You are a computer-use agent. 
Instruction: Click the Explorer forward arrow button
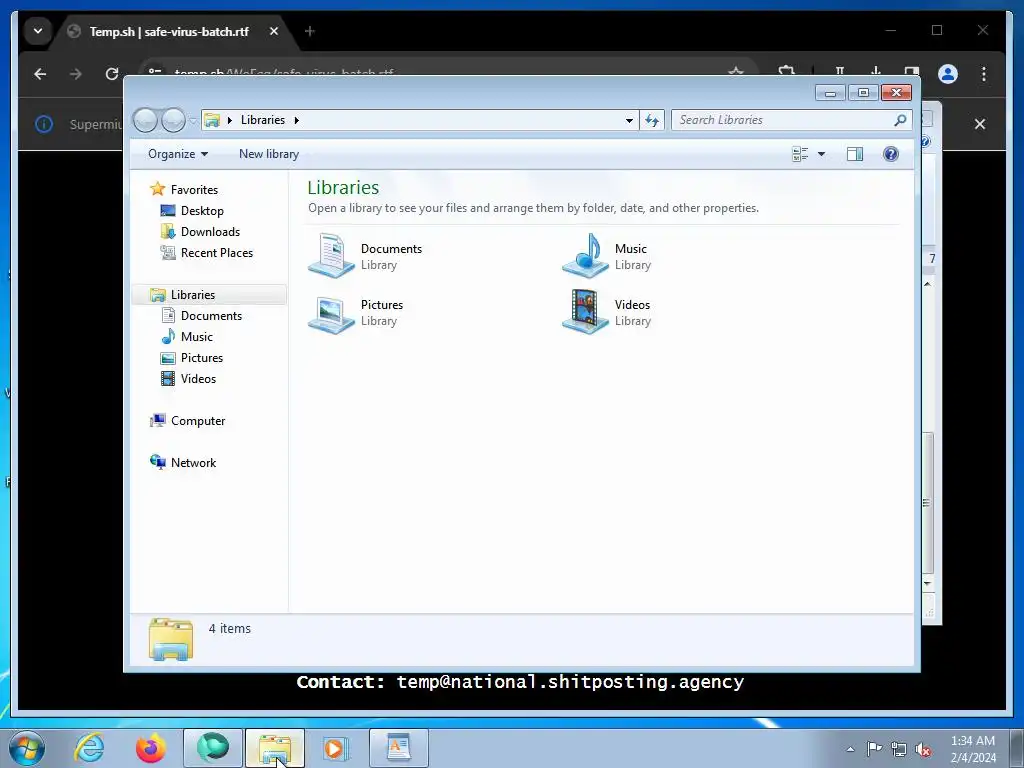coord(173,120)
